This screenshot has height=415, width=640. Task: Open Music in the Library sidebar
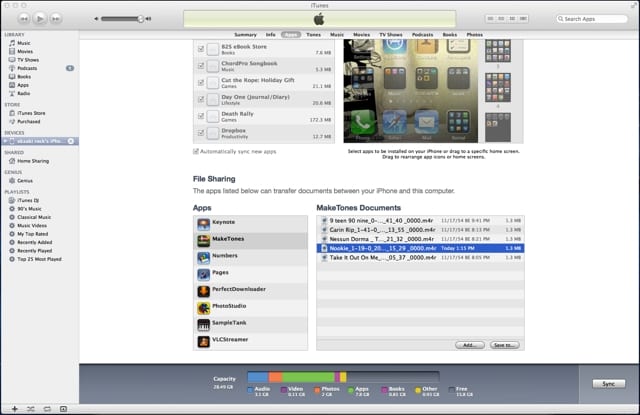point(24,43)
